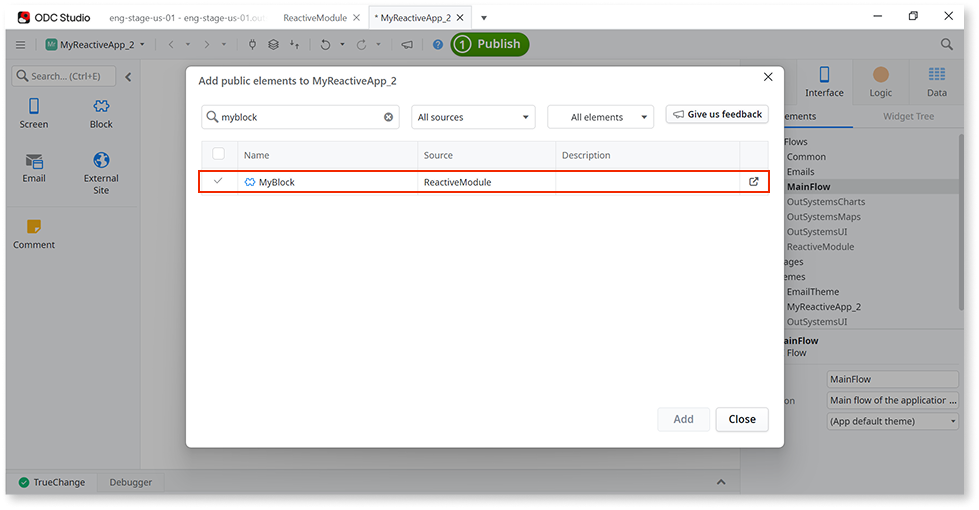The image size is (979, 510).
Task: Undo the last action
Action: (x=325, y=44)
